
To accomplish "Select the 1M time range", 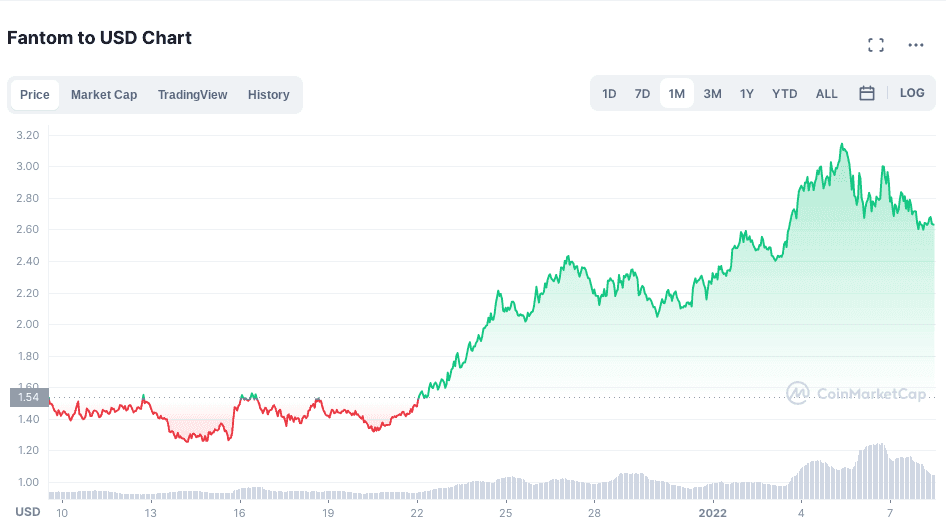I will tap(677, 94).
